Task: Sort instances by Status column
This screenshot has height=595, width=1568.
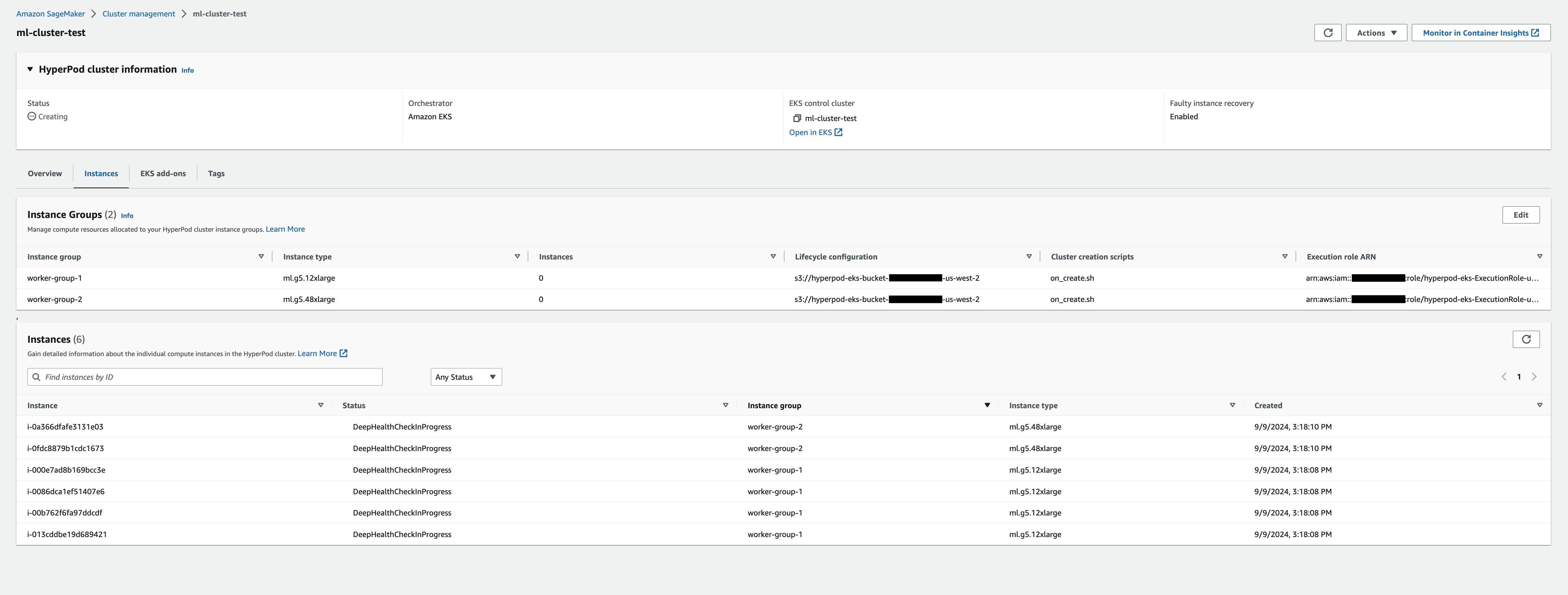Action: (725, 405)
